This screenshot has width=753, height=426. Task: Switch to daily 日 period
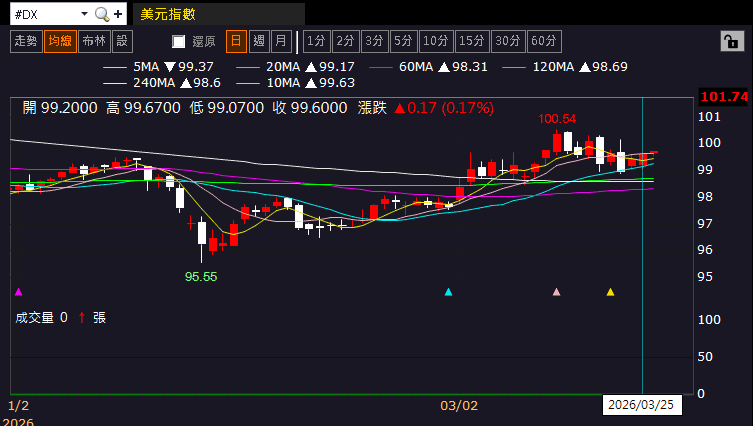coord(236,41)
